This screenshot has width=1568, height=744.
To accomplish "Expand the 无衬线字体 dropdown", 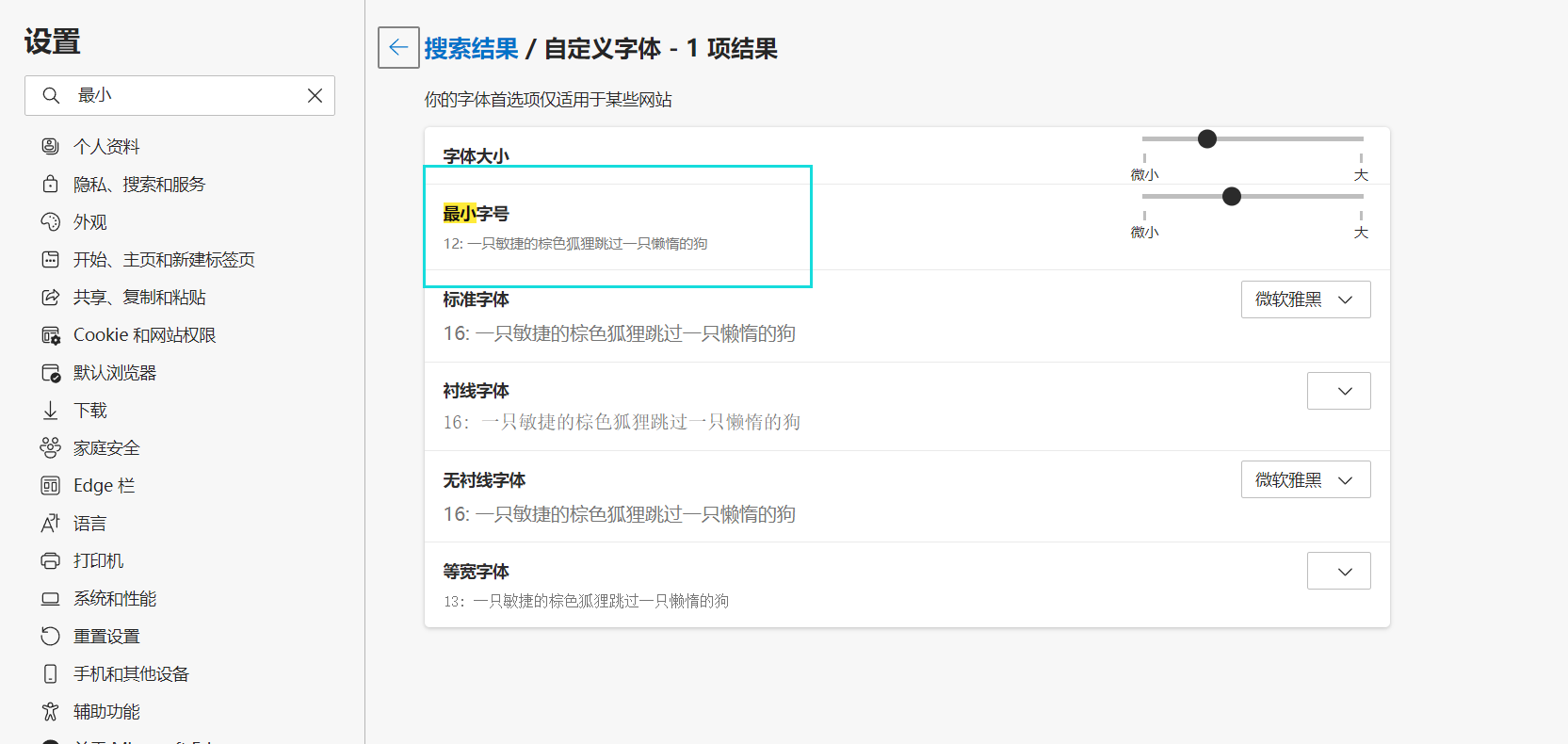I will (x=1305, y=479).
